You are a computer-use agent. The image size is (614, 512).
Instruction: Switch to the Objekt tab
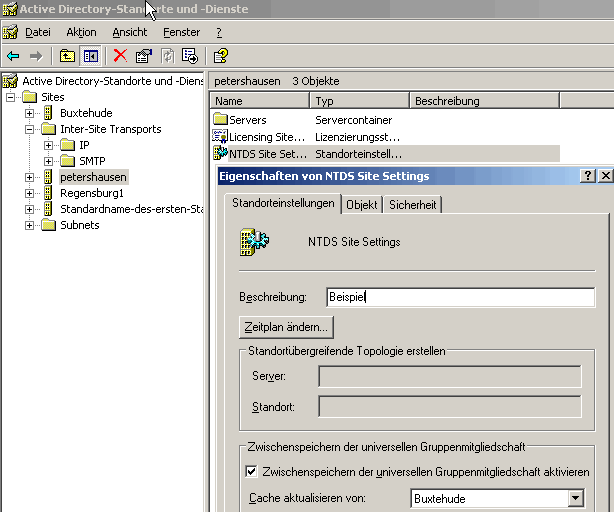click(x=361, y=205)
